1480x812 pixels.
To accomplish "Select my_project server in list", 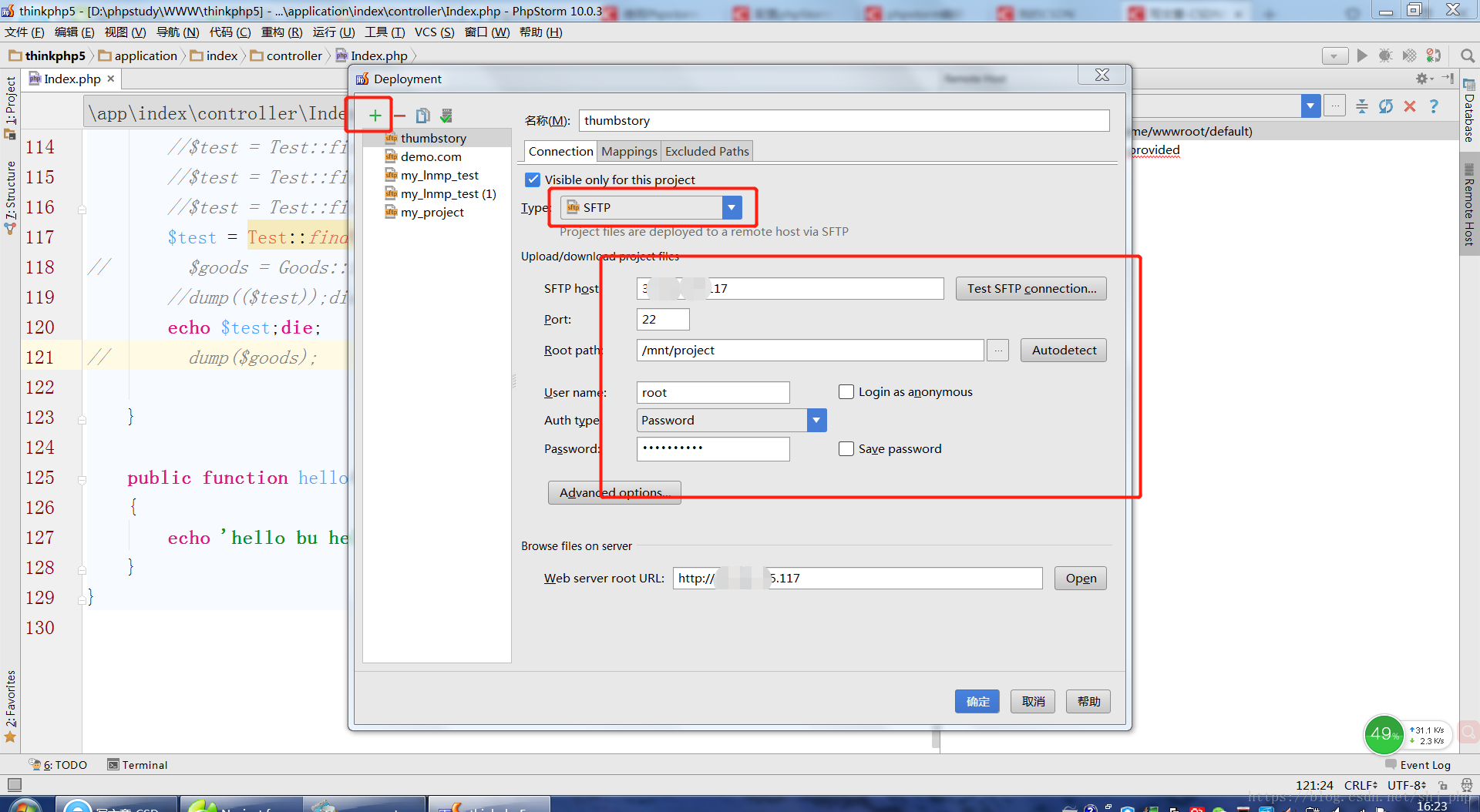I will pos(432,213).
